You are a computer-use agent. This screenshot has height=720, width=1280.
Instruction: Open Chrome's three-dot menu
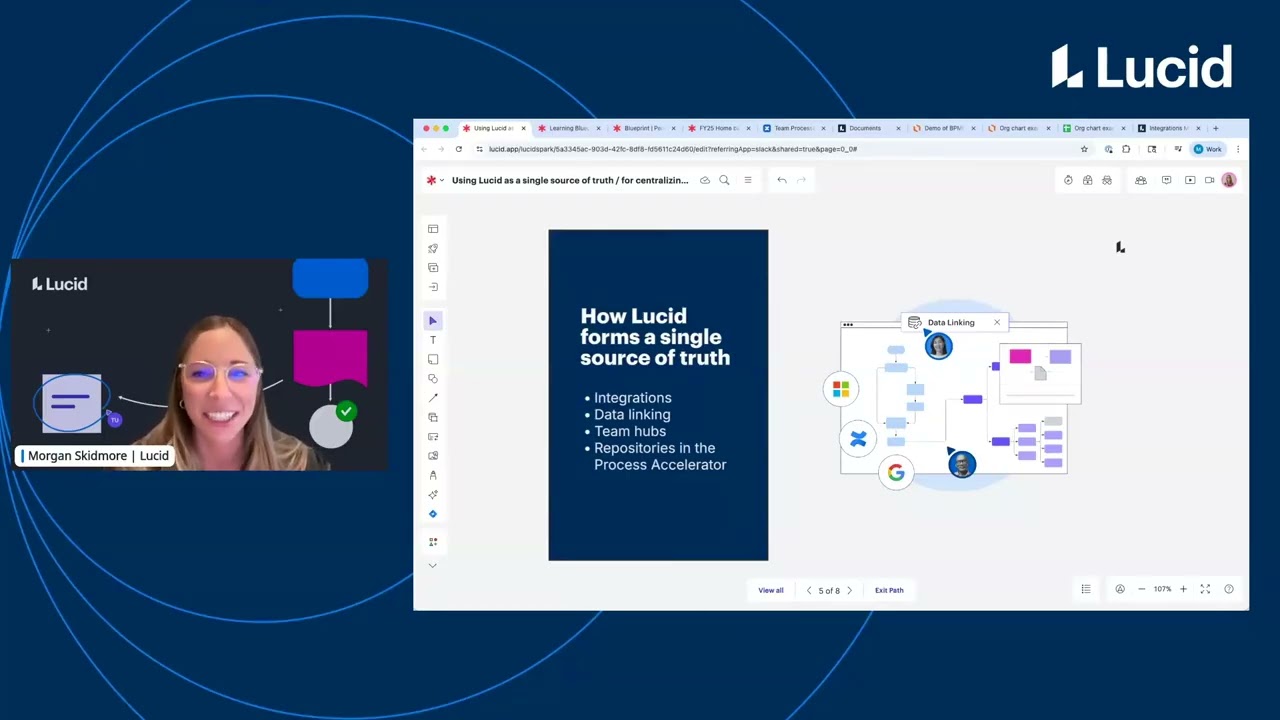pyautogui.click(x=1238, y=149)
